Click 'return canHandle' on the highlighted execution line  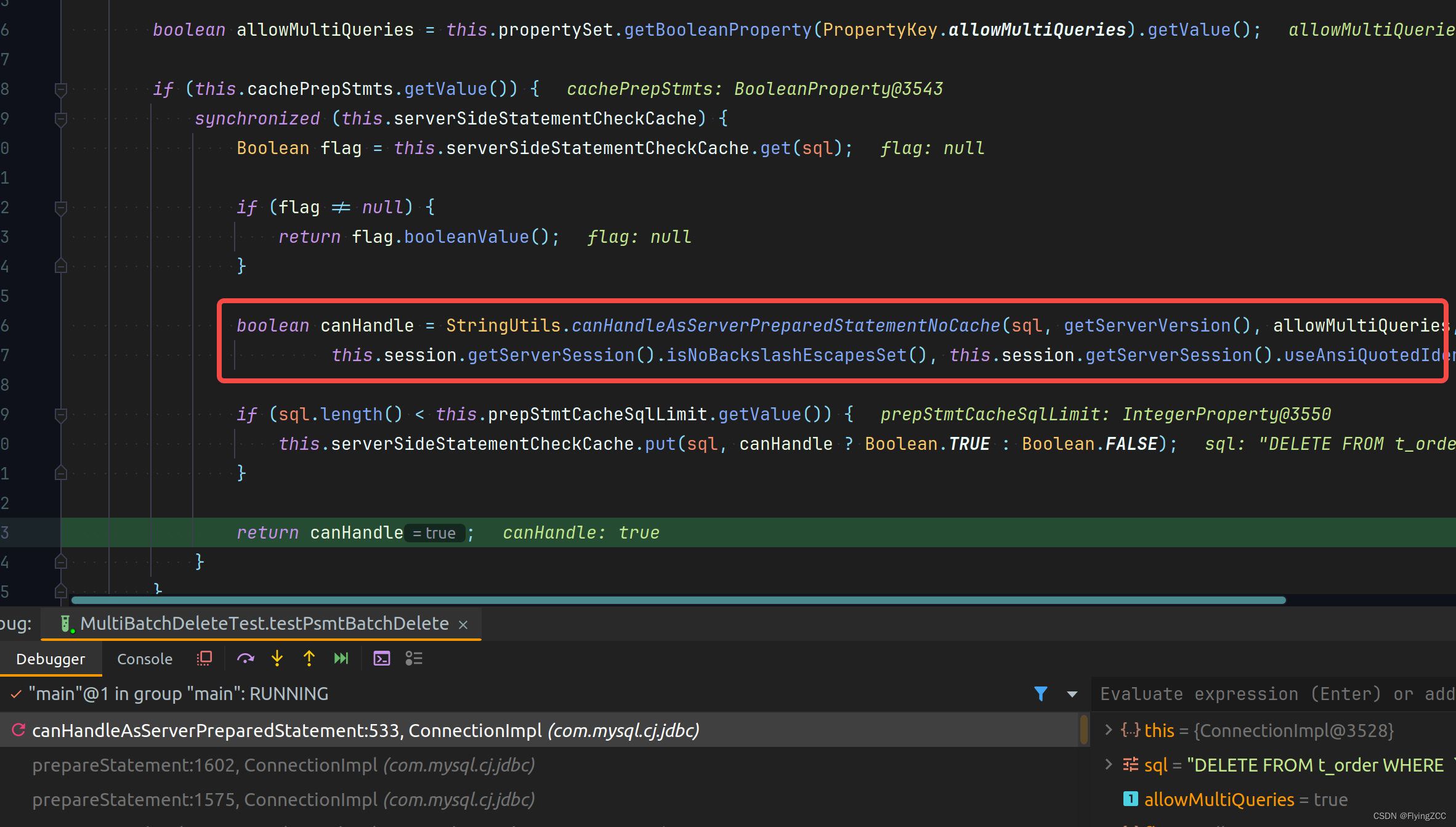pos(320,532)
